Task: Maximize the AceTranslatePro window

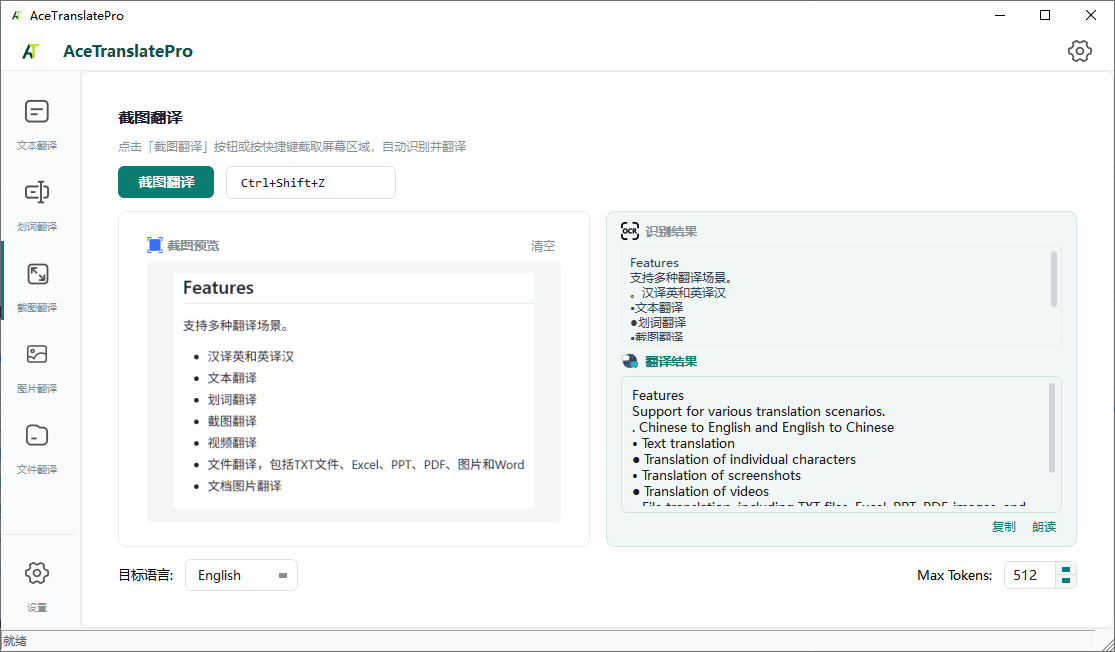Action: click(1045, 16)
